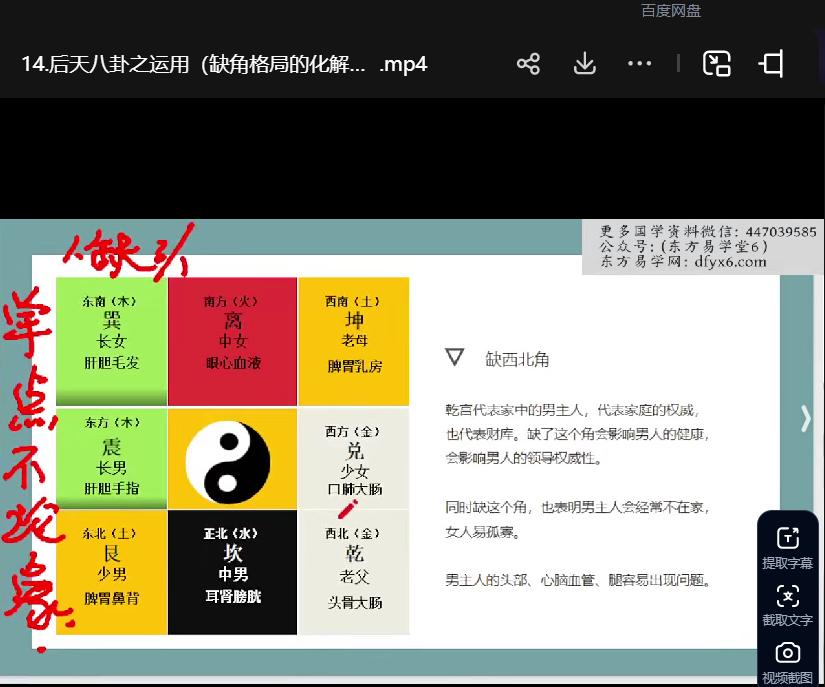825x687 pixels.
Task: Download the video with the download icon
Action: (x=585, y=65)
